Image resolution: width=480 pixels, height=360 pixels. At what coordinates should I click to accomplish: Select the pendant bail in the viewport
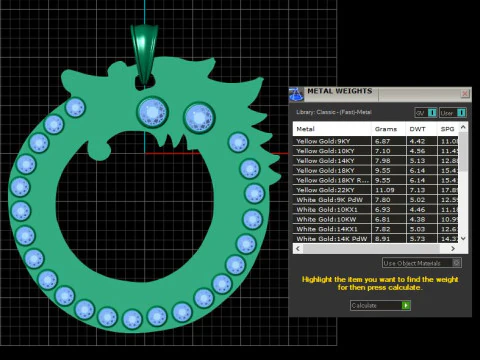(x=144, y=53)
